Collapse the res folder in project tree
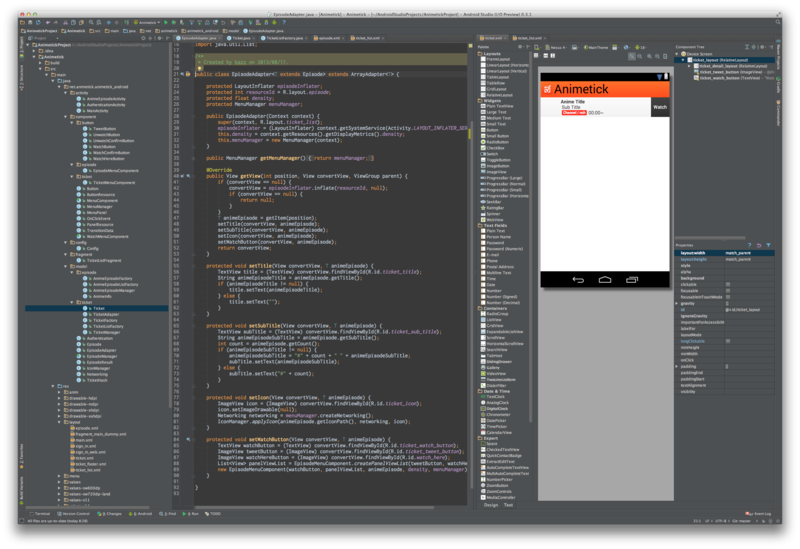Viewport: 800px width, 549px height. point(53,386)
